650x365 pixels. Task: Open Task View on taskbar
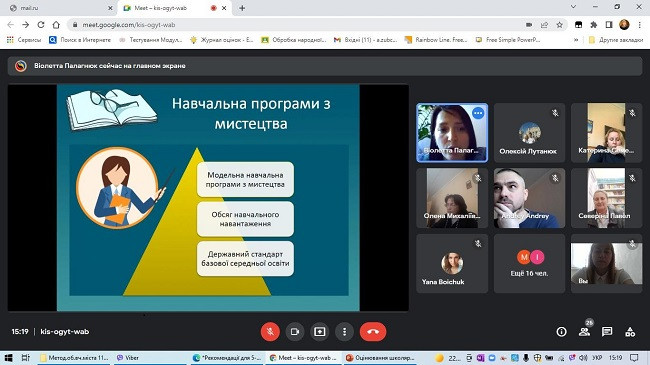(x=25, y=358)
